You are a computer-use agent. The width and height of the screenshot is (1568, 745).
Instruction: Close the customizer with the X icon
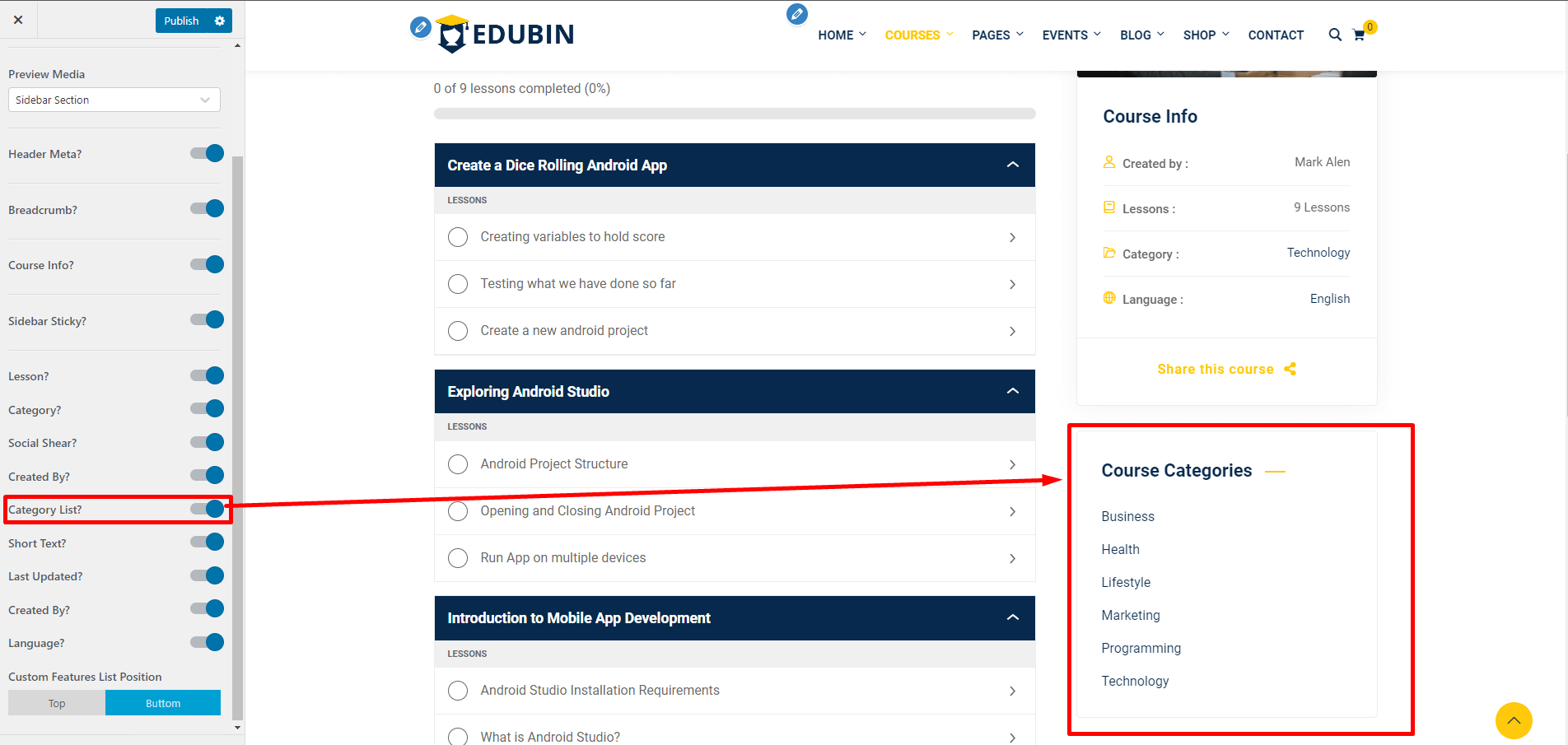click(18, 20)
